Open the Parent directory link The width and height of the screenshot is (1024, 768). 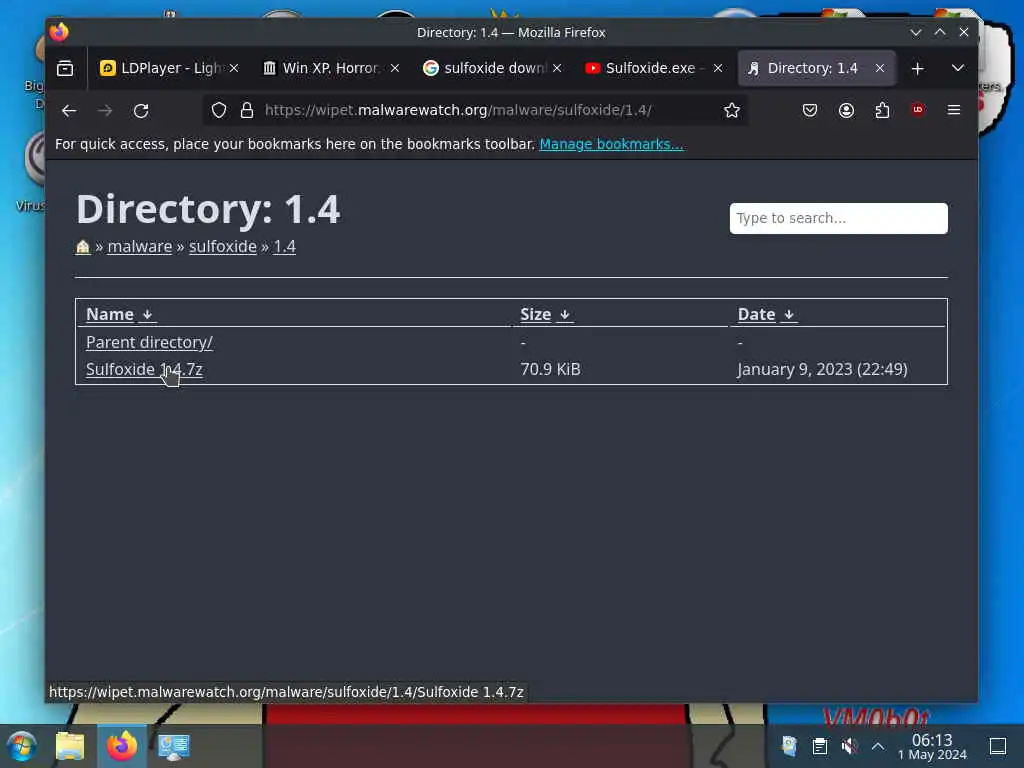click(x=149, y=342)
